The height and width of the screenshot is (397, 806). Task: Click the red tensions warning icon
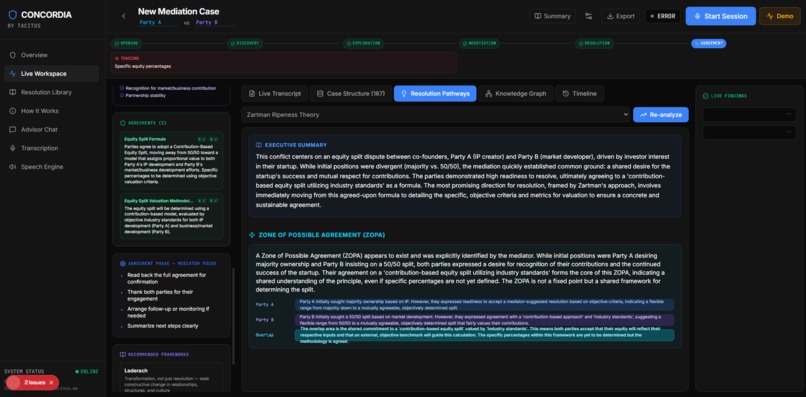[x=117, y=58]
